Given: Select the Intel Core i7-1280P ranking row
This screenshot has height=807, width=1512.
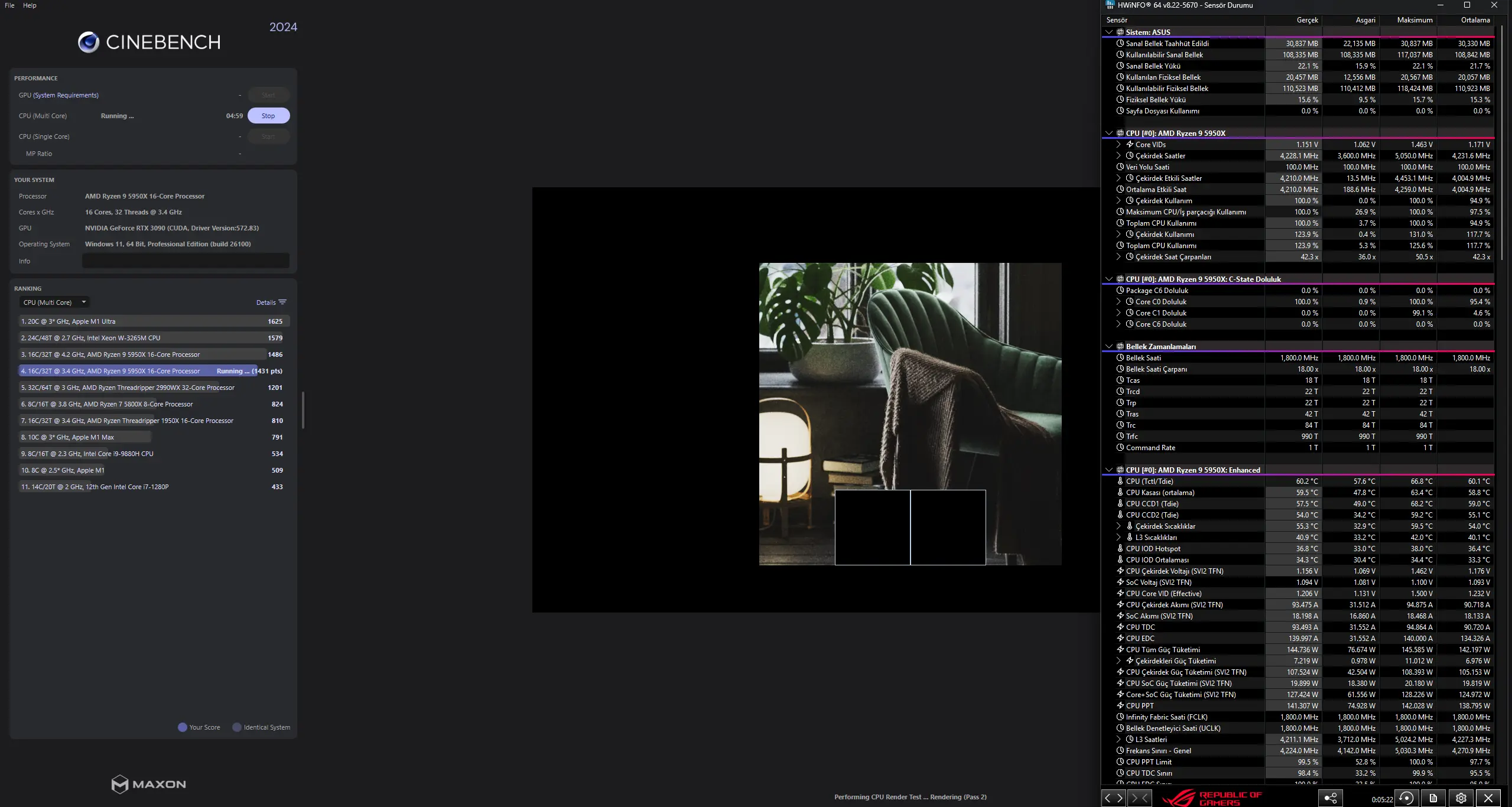Looking at the screenshot, I should pos(154,487).
